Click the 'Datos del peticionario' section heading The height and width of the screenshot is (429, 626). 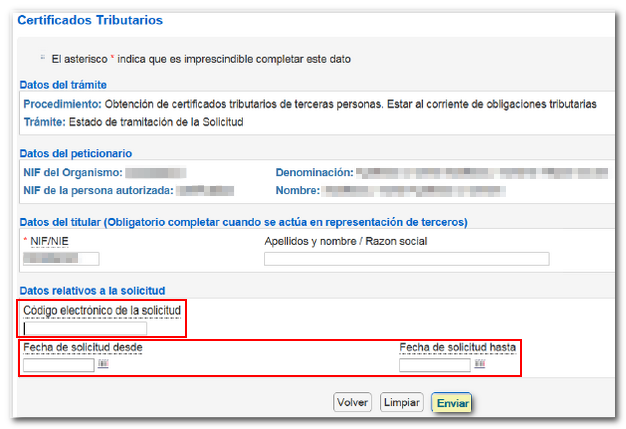[76, 153]
